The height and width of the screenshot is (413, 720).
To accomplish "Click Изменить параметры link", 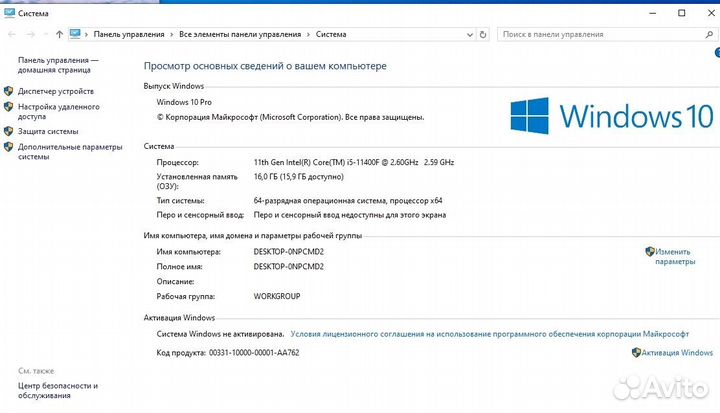I will (x=675, y=256).
